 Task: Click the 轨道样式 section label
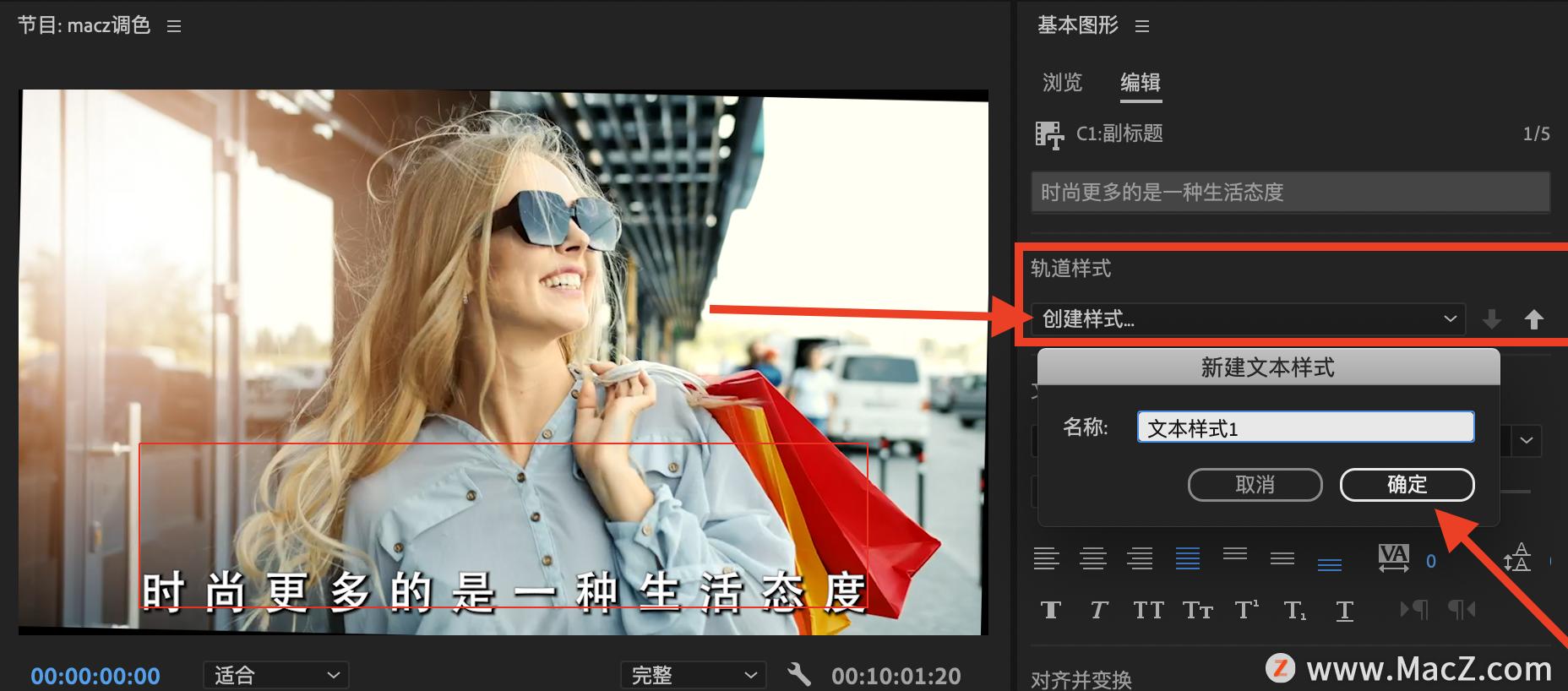(x=1071, y=269)
